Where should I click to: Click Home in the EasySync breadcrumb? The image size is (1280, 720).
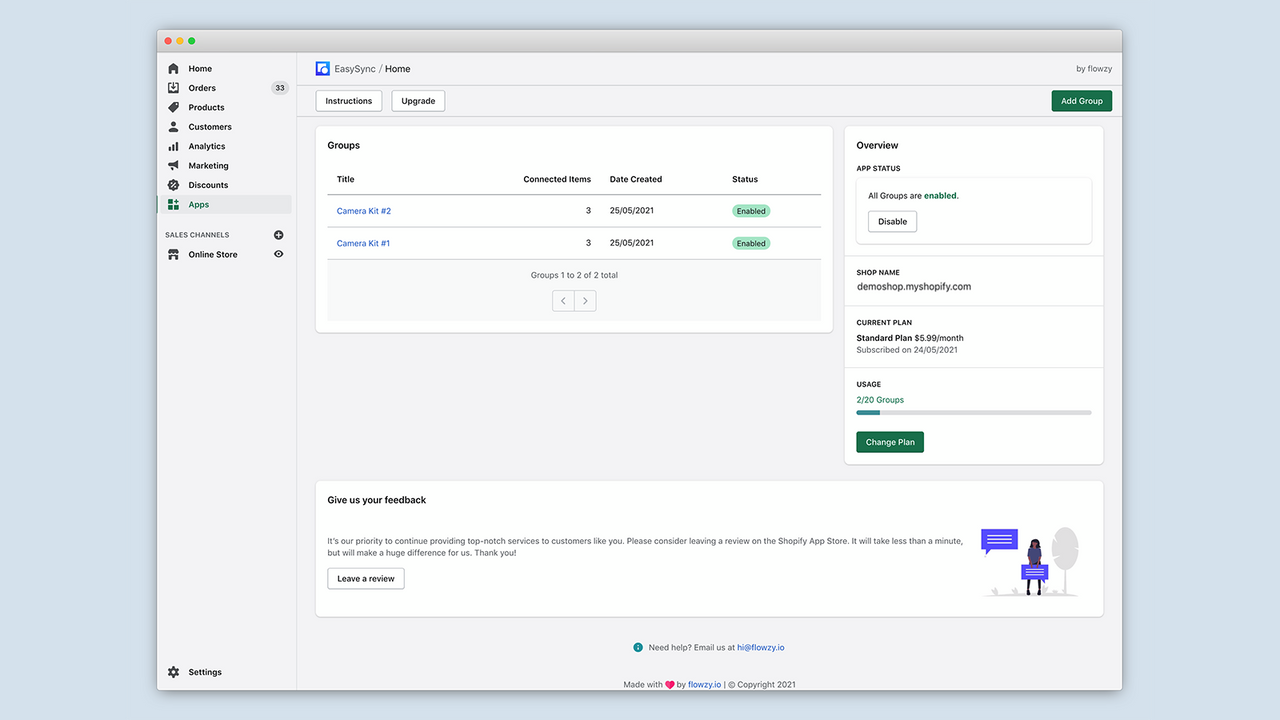pyautogui.click(x=397, y=68)
